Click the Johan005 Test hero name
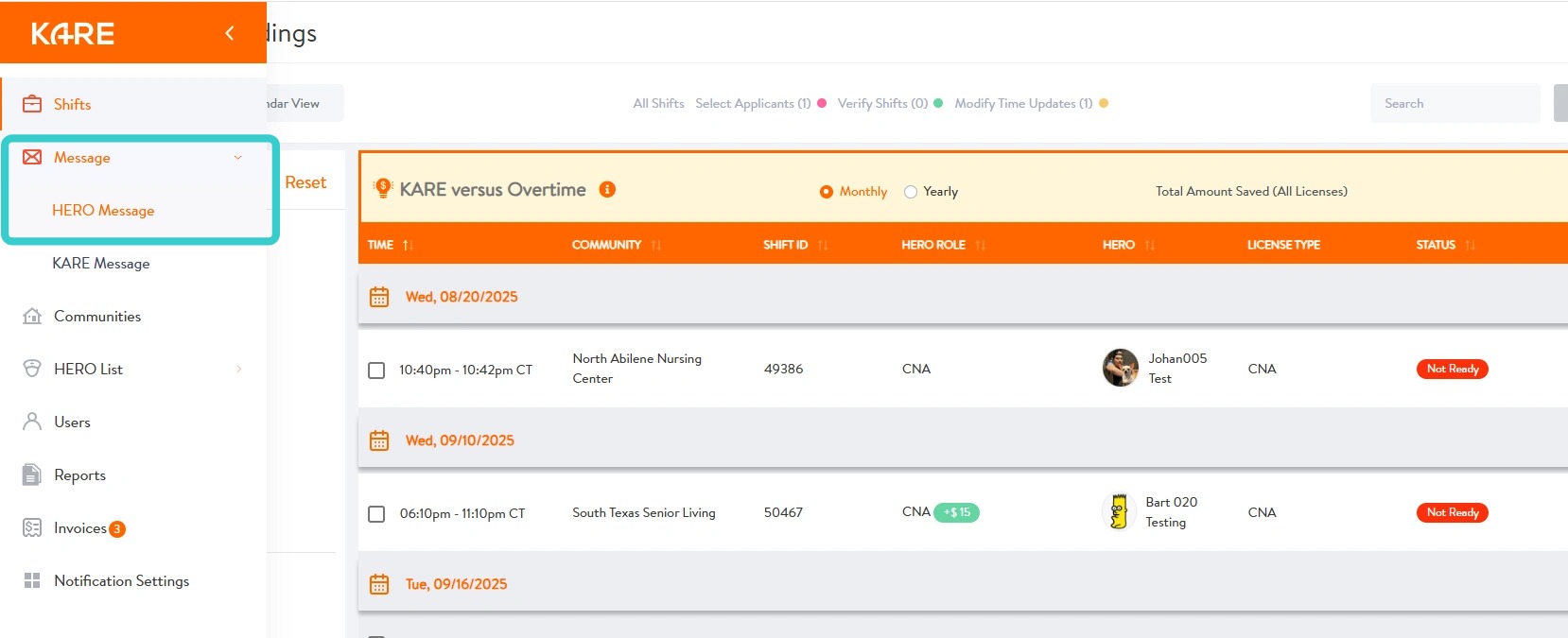The width and height of the screenshot is (1568, 638). 1177,369
